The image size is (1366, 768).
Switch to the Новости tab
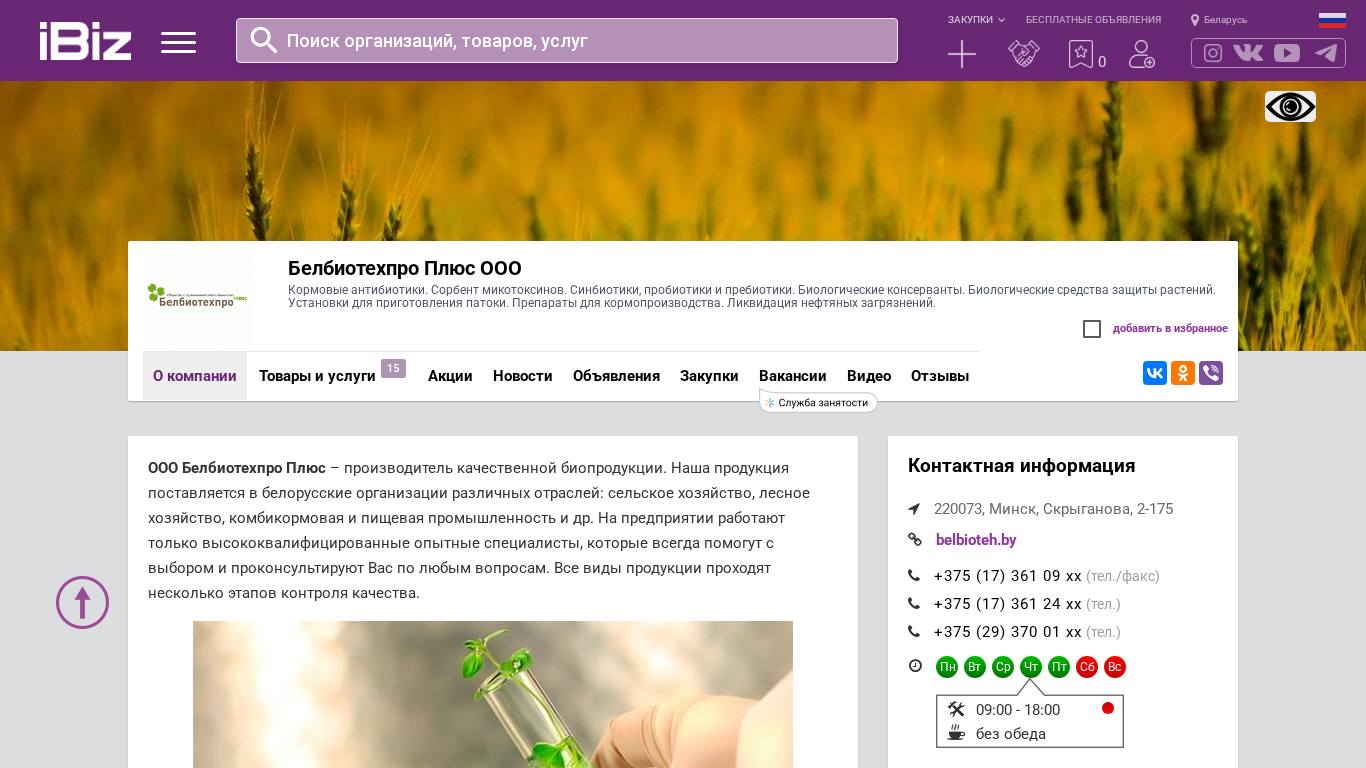pyautogui.click(x=523, y=376)
